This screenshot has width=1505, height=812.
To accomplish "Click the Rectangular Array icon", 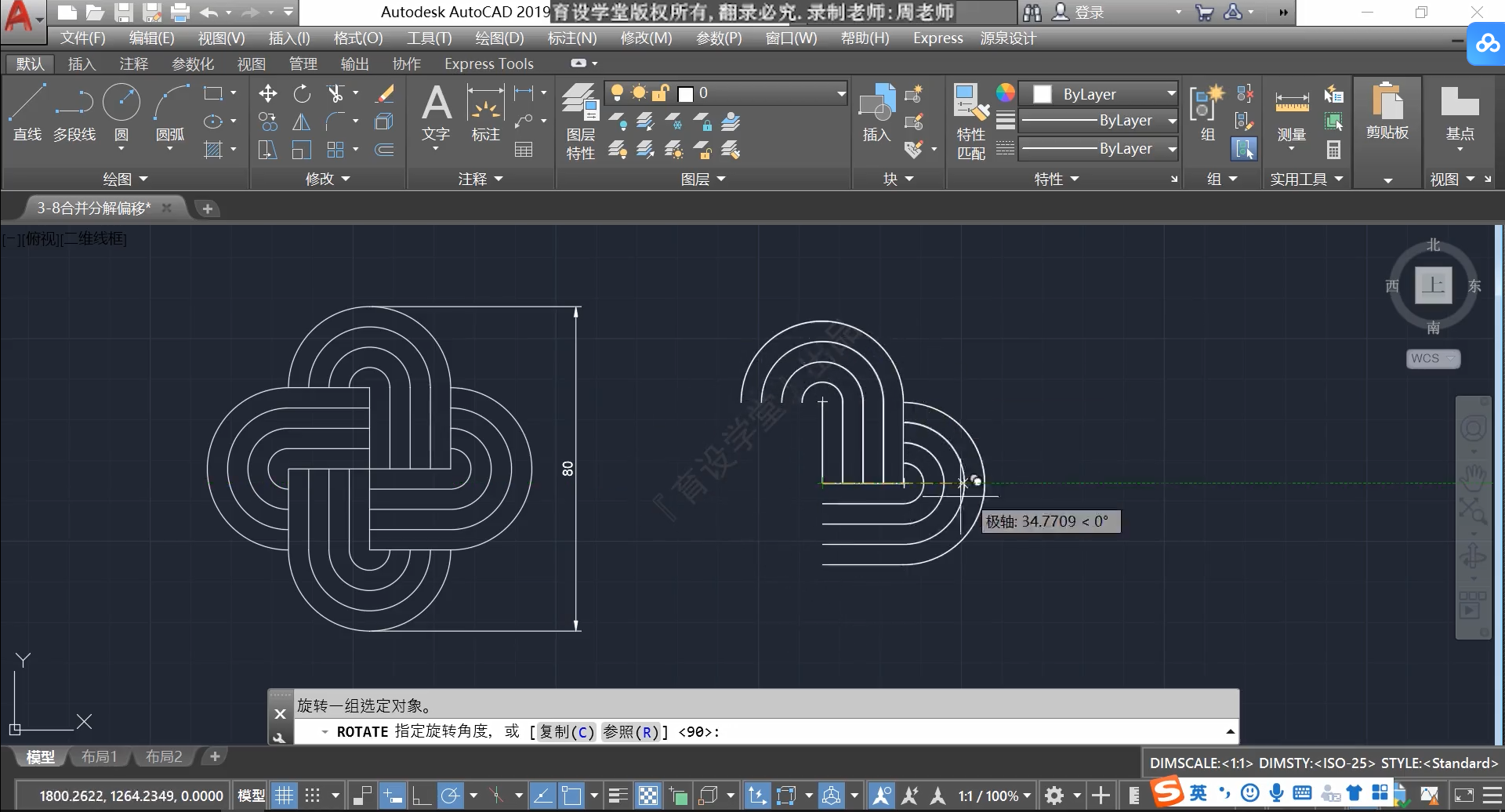I will point(335,150).
